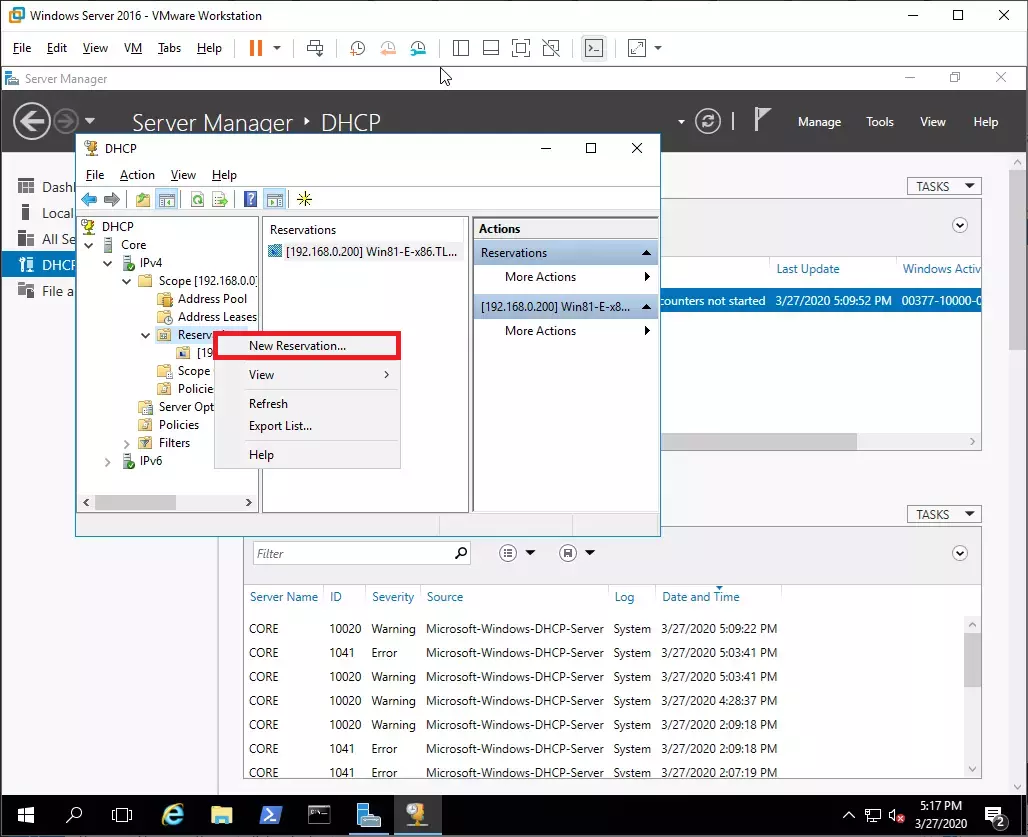The image size is (1028, 837).
Task: Open Server Manager Tools menu
Action: [880, 122]
